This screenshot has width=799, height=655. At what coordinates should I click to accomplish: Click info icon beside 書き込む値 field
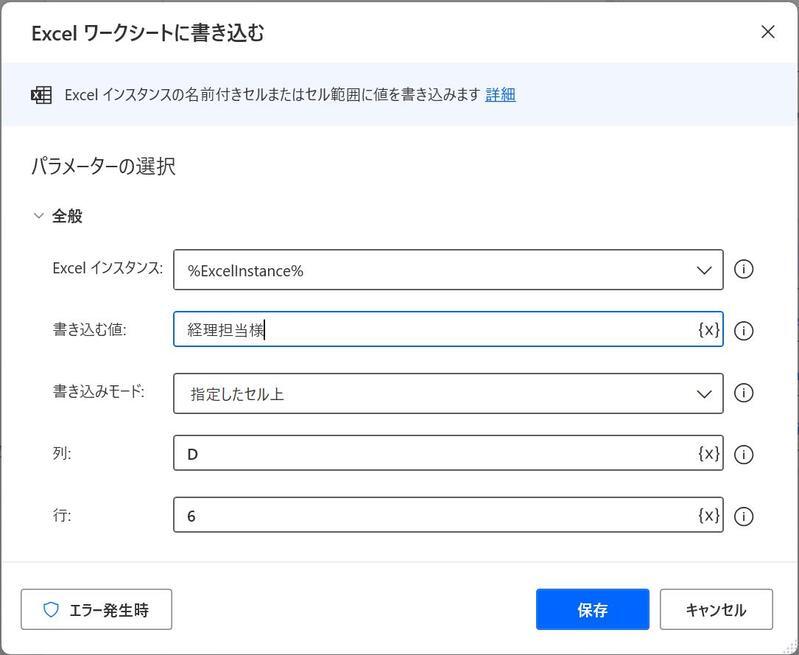(x=743, y=331)
